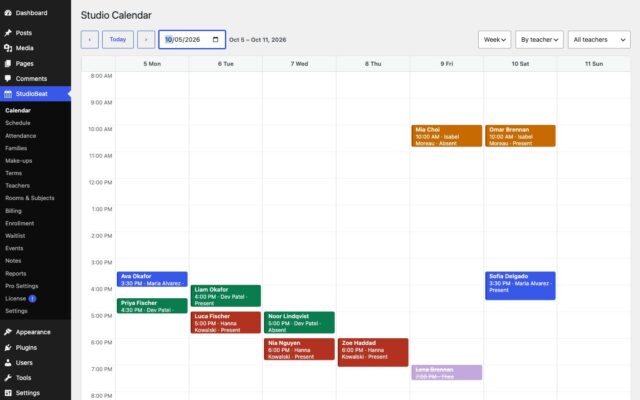Open Nia Nguyen 6:00 PM lesson
The image size is (640, 400).
pyautogui.click(x=299, y=349)
